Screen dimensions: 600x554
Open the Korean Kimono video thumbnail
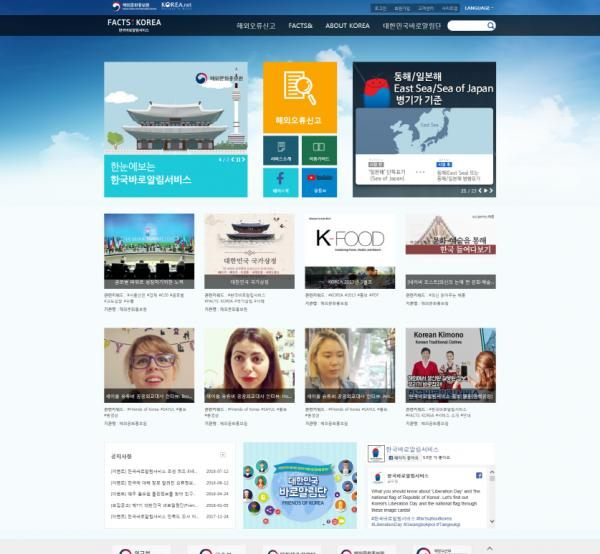click(x=450, y=361)
